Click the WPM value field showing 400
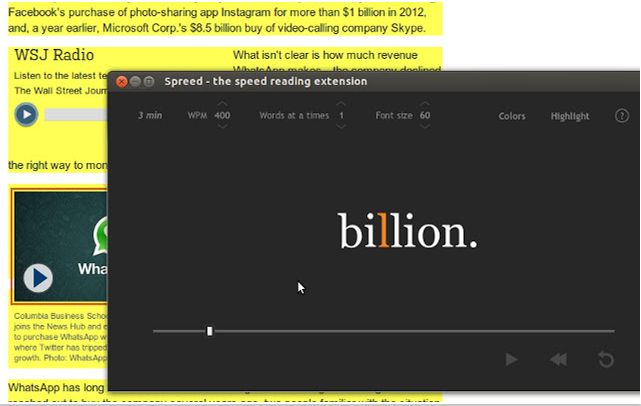The image size is (641, 406). click(x=222, y=116)
